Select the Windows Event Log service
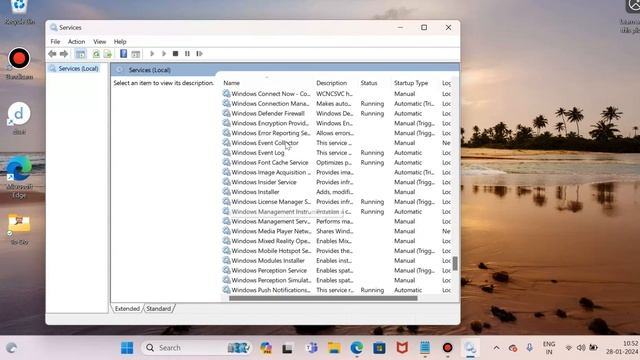Viewport: 640px width, 360px height. coord(337,153)
